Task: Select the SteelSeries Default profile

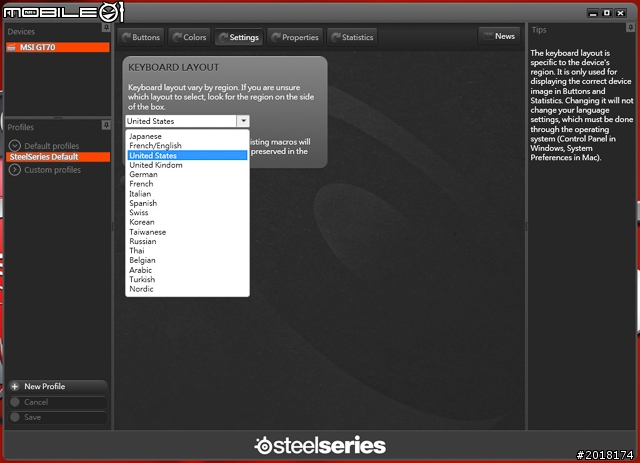Action: pos(58,157)
